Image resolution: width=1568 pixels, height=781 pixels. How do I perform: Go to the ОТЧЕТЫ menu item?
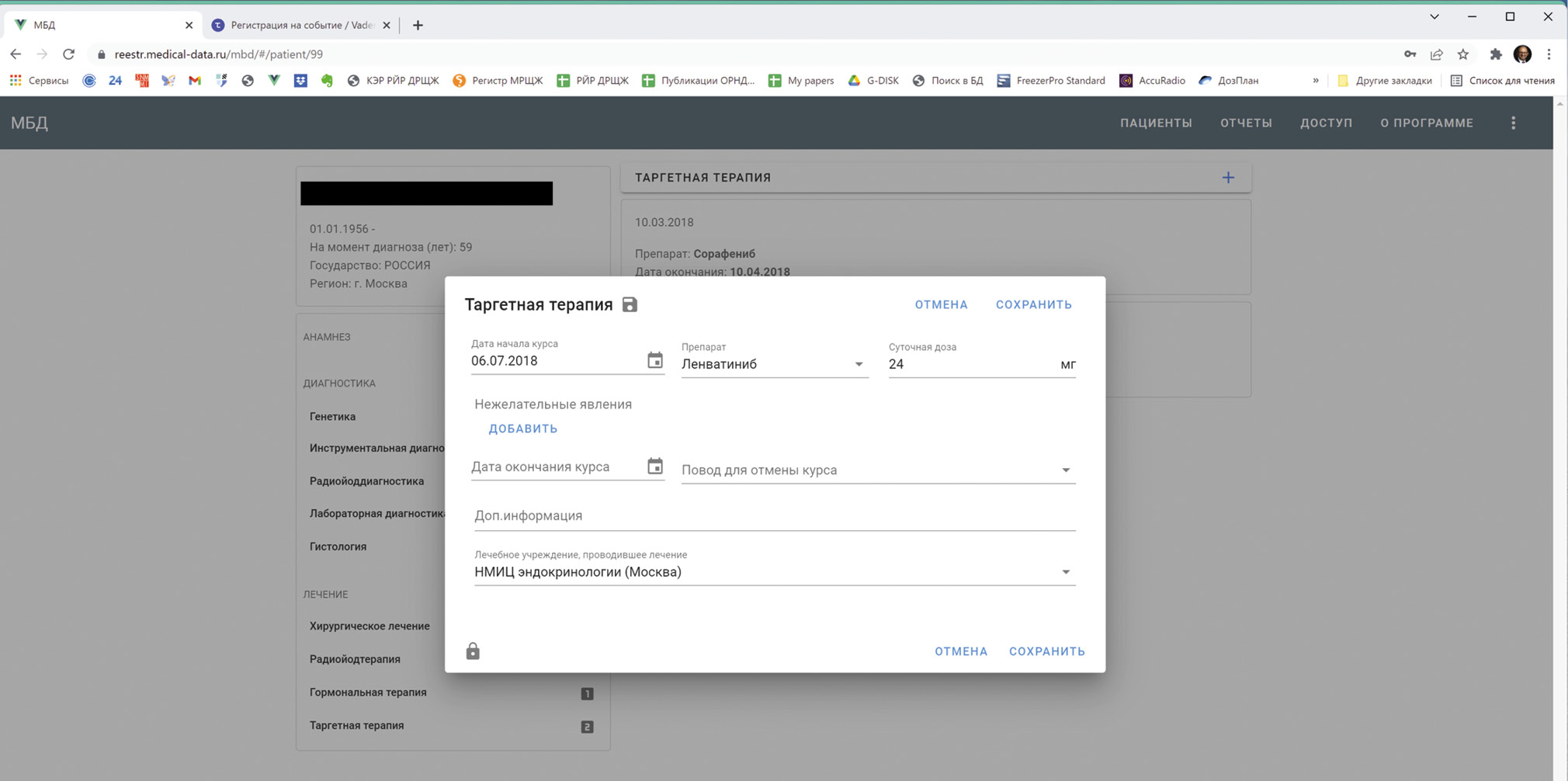[1246, 123]
